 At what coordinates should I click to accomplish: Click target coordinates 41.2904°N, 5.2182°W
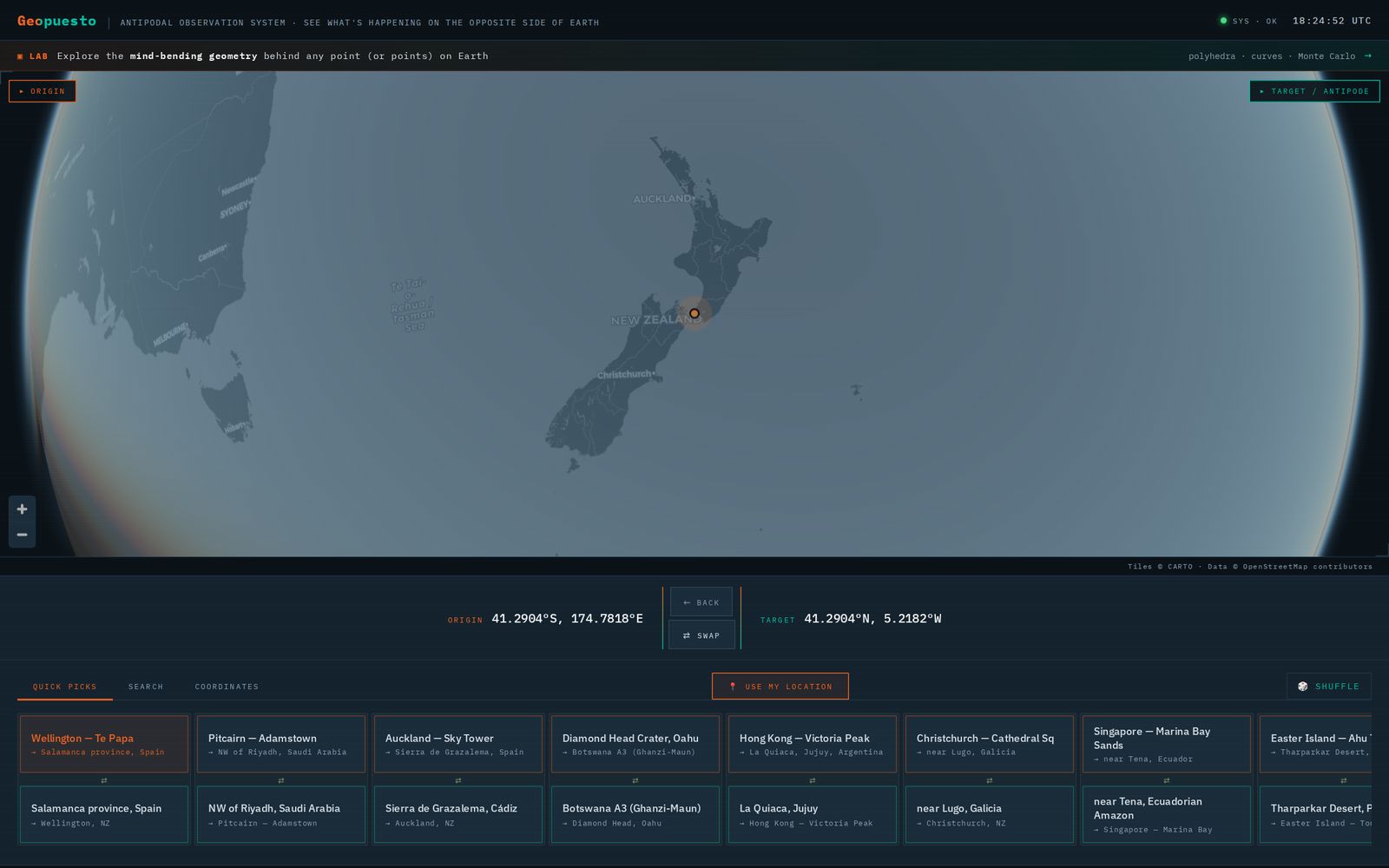tap(872, 619)
